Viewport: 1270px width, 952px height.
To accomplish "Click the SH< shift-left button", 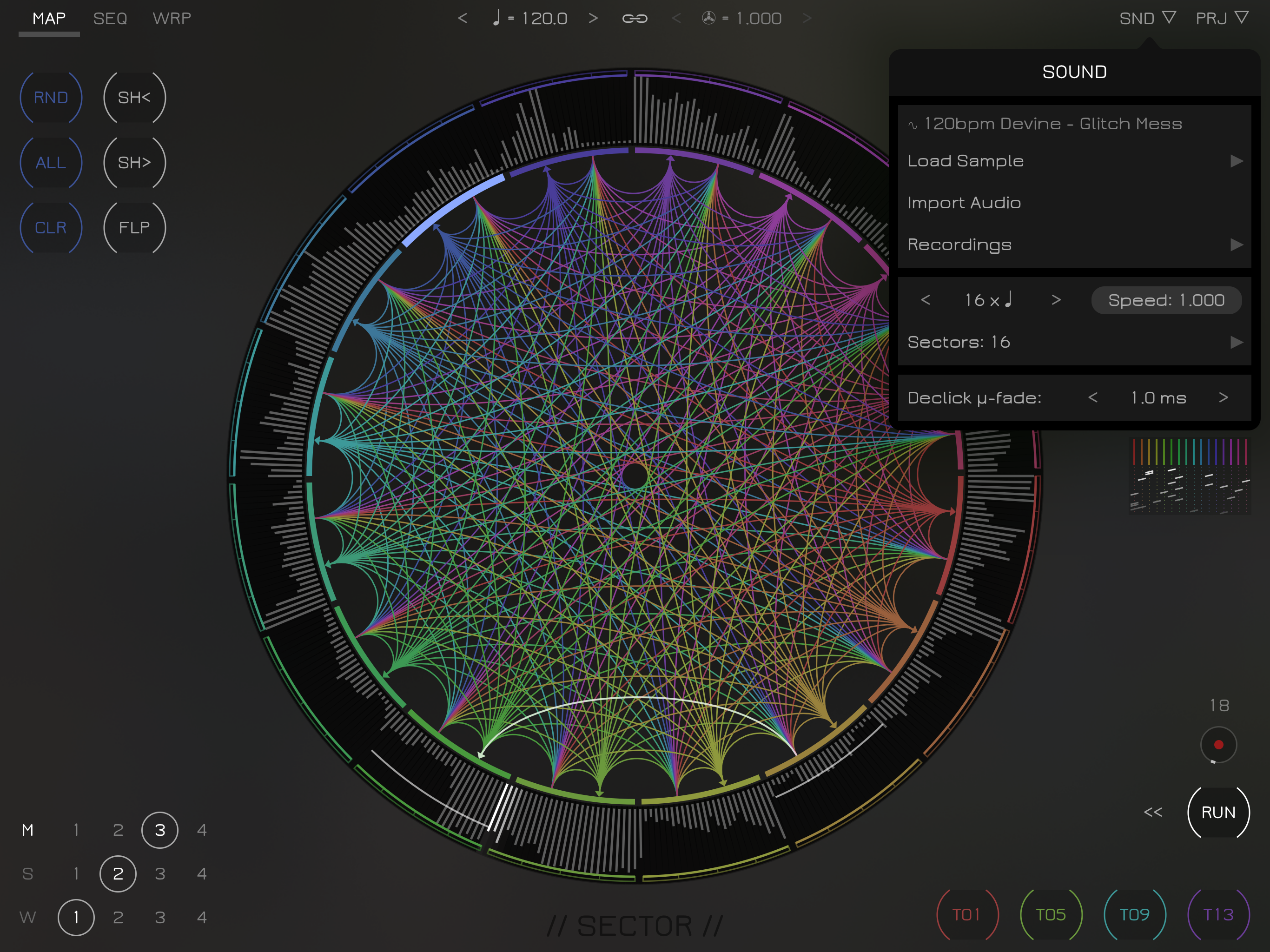I will (134, 98).
